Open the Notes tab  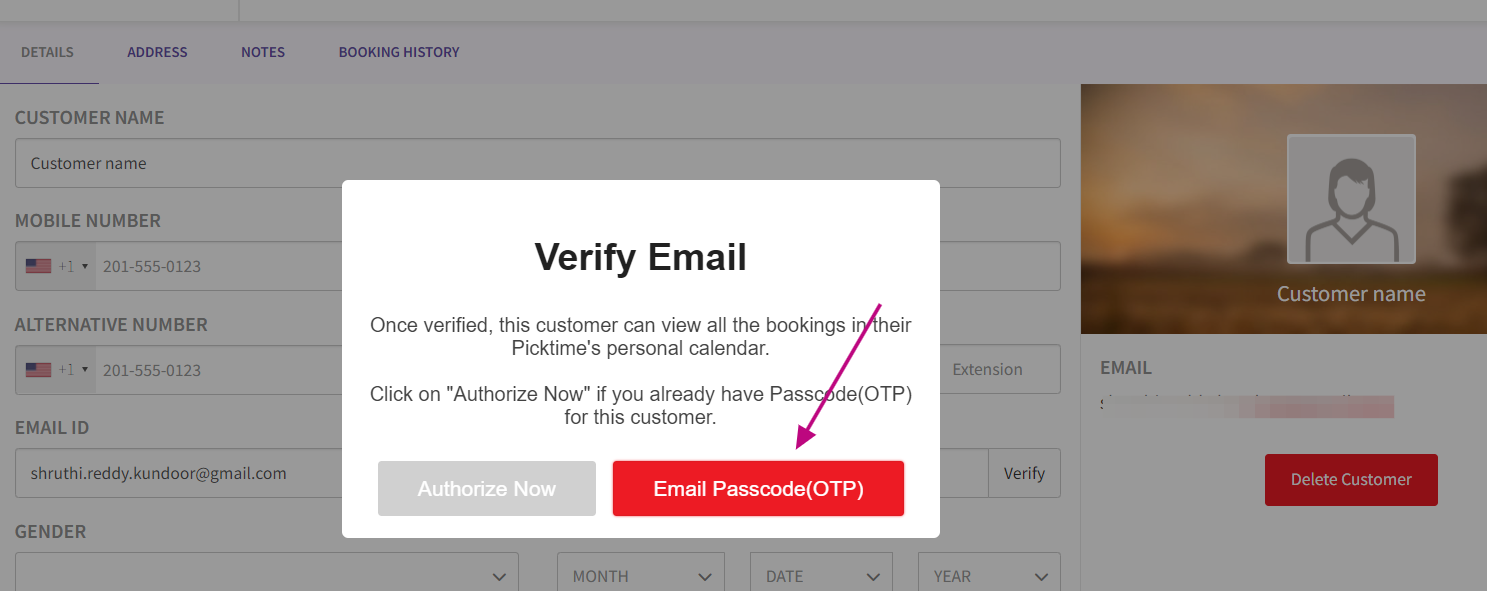click(x=263, y=52)
